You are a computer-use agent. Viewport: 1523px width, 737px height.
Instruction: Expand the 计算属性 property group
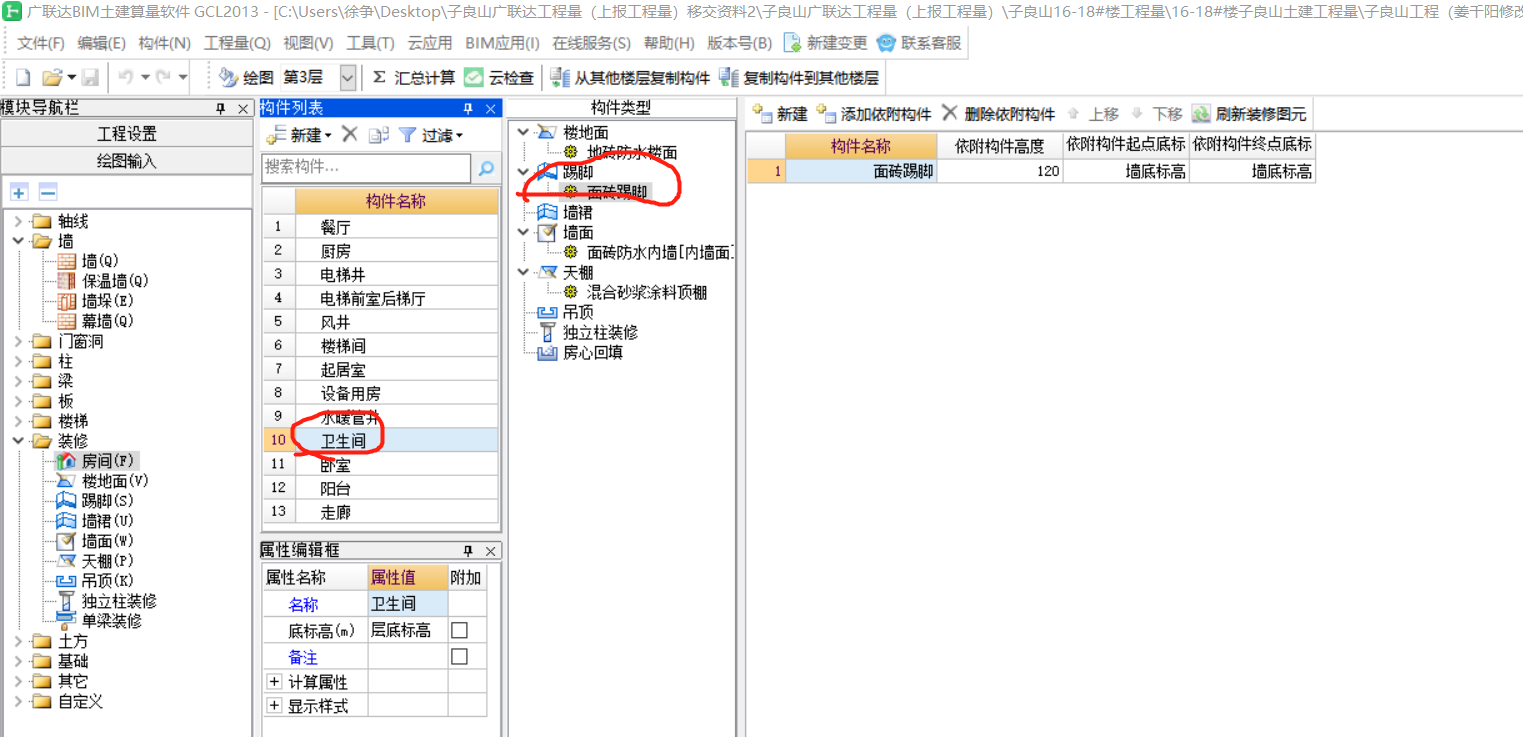click(274, 682)
